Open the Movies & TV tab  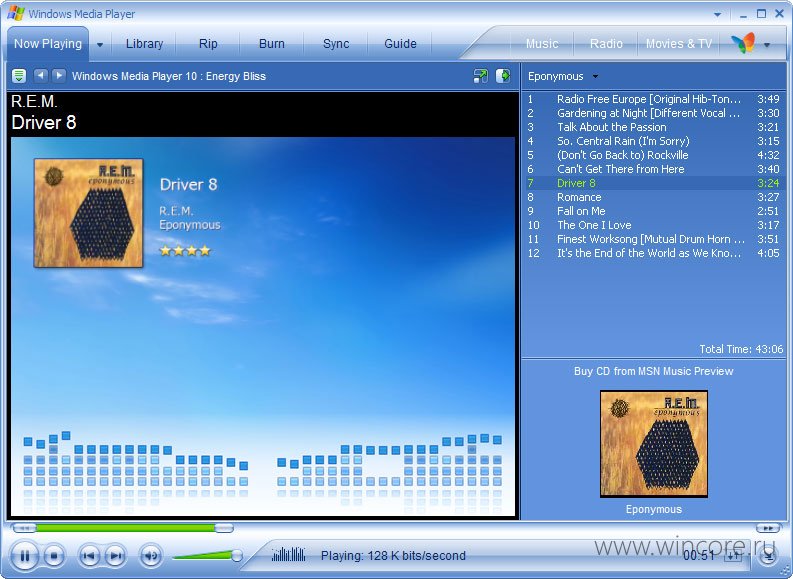coord(679,44)
